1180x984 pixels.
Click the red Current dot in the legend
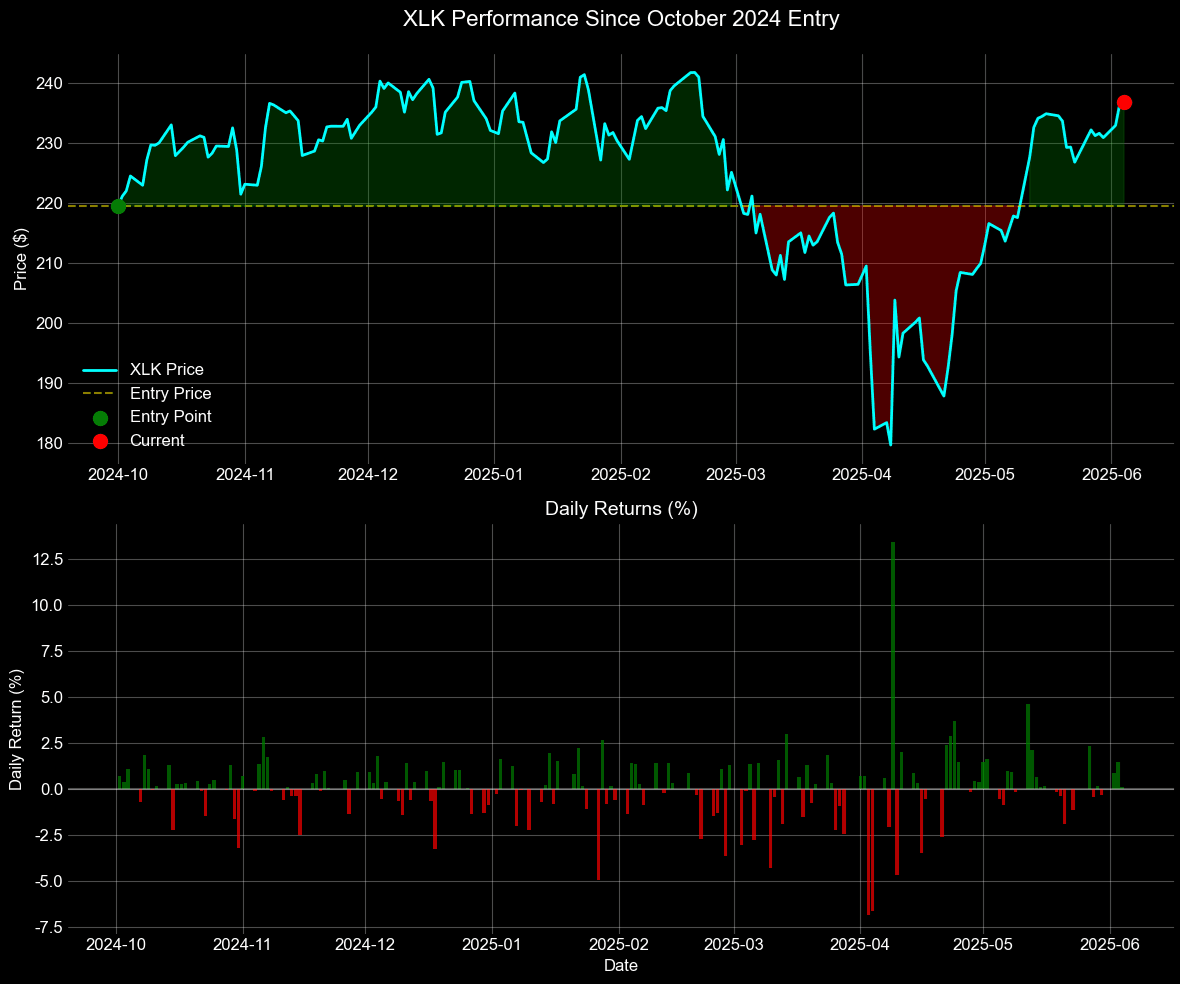100,441
